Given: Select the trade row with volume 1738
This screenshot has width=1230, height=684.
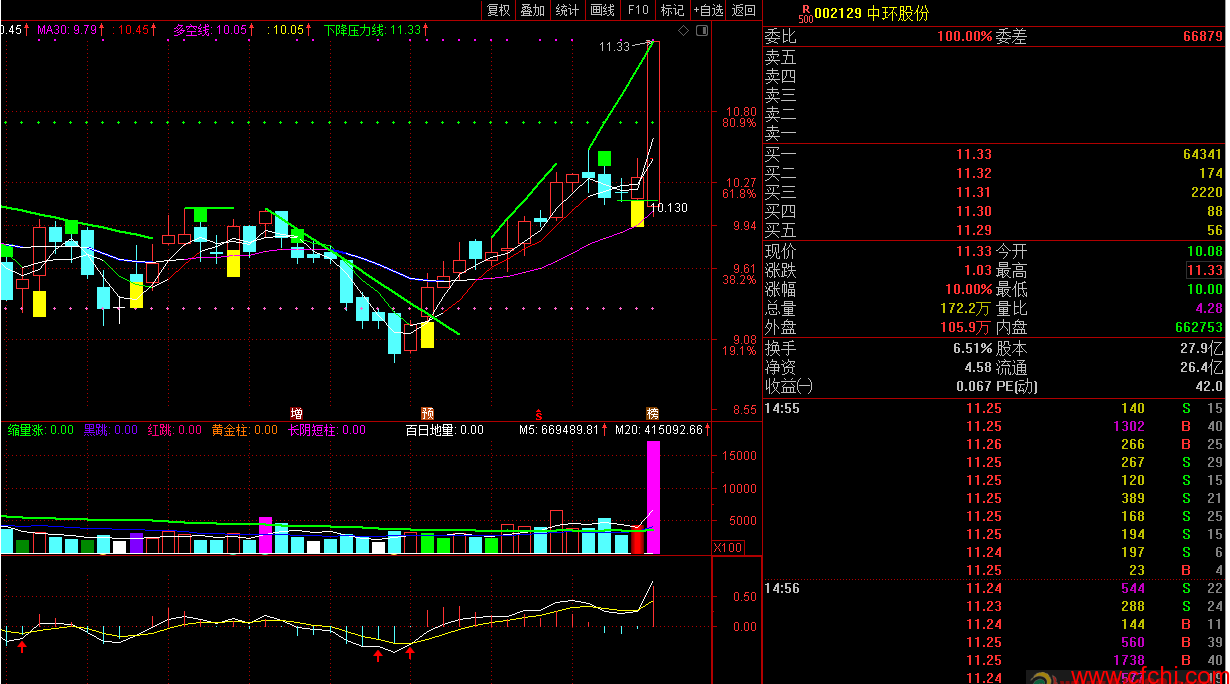Looking at the screenshot, I should 994,660.
